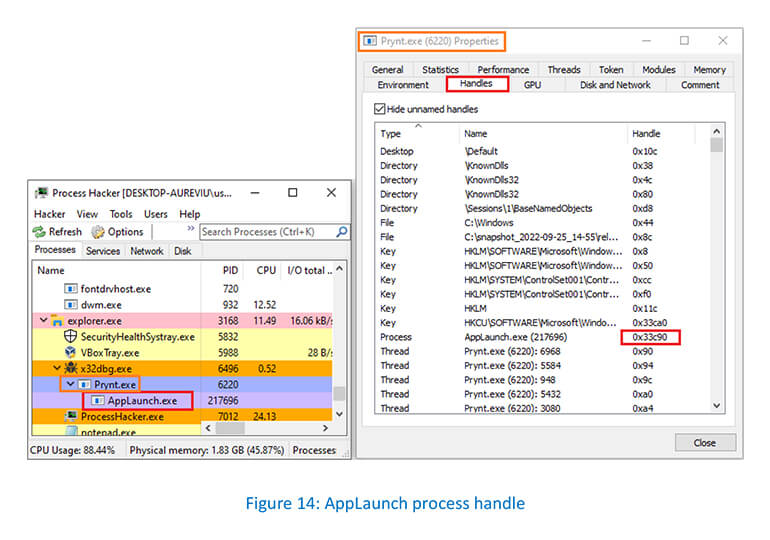Sort handles by the Type column header
This screenshot has width=770, height=540.
[417, 134]
